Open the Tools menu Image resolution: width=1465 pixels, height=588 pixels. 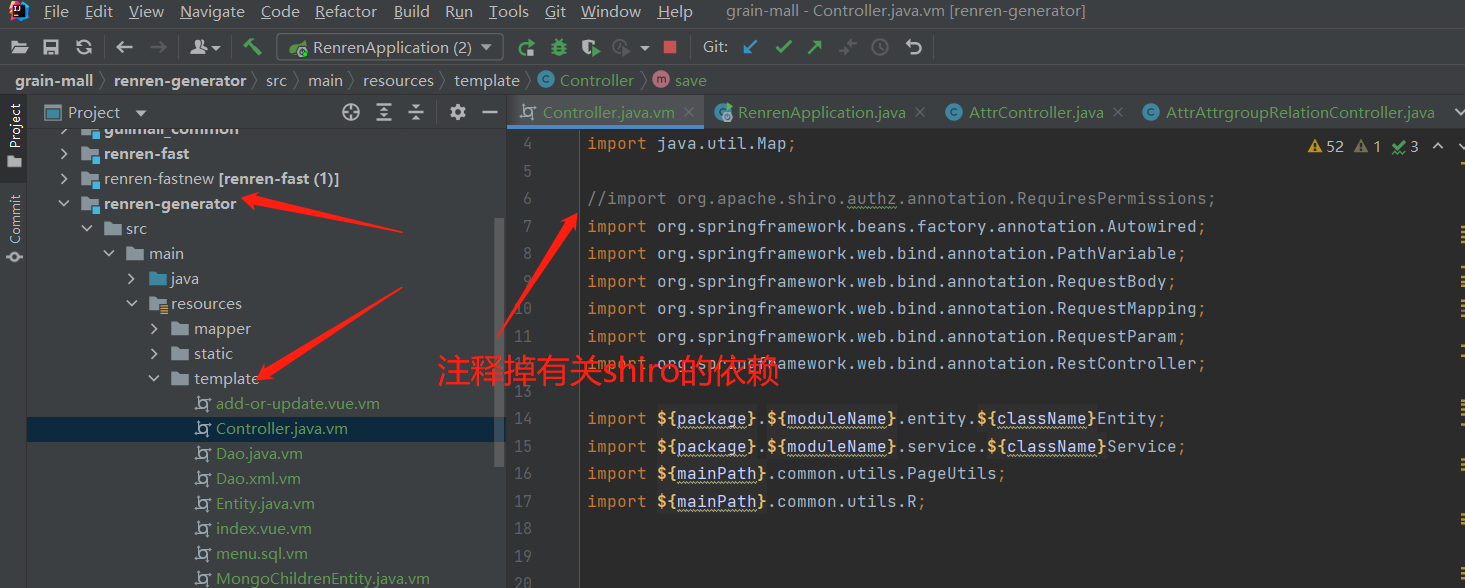pos(509,12)
